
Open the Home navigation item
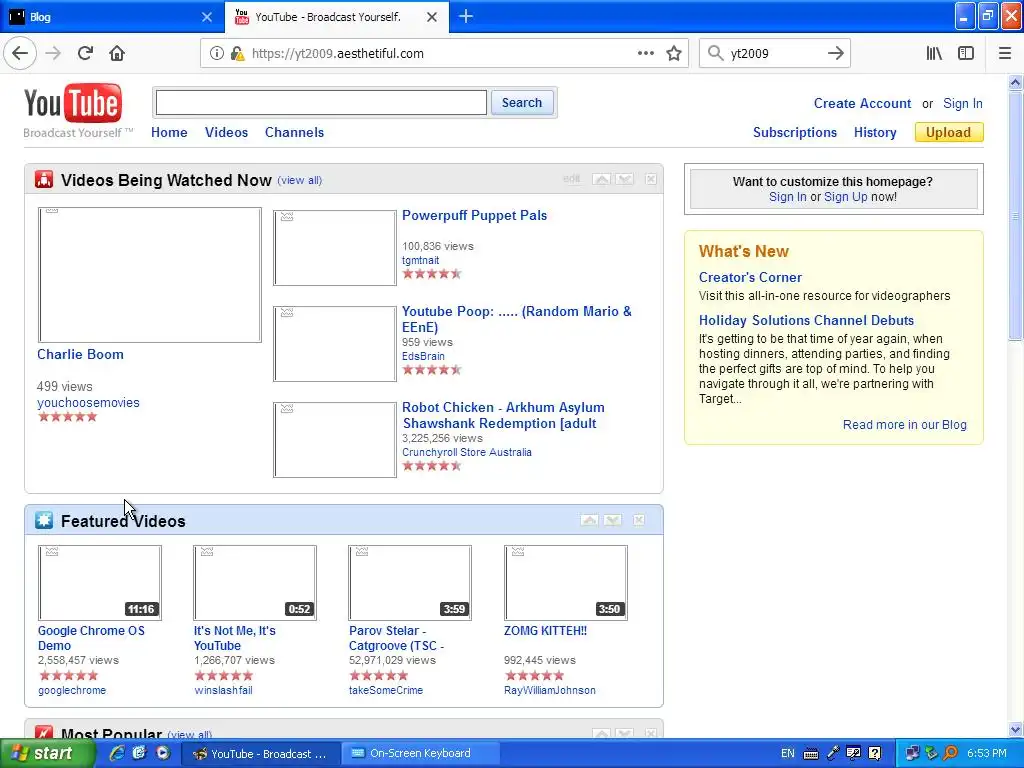(x=169, y=133)
